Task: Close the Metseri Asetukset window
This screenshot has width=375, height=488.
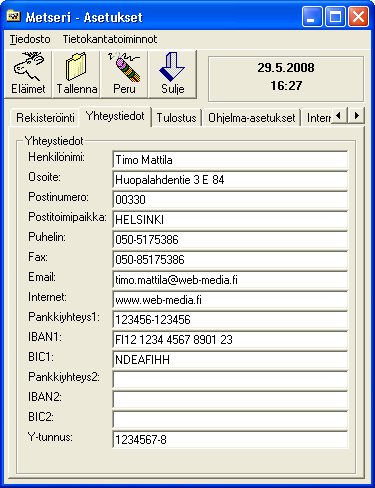Action: (x=358, y=16)
